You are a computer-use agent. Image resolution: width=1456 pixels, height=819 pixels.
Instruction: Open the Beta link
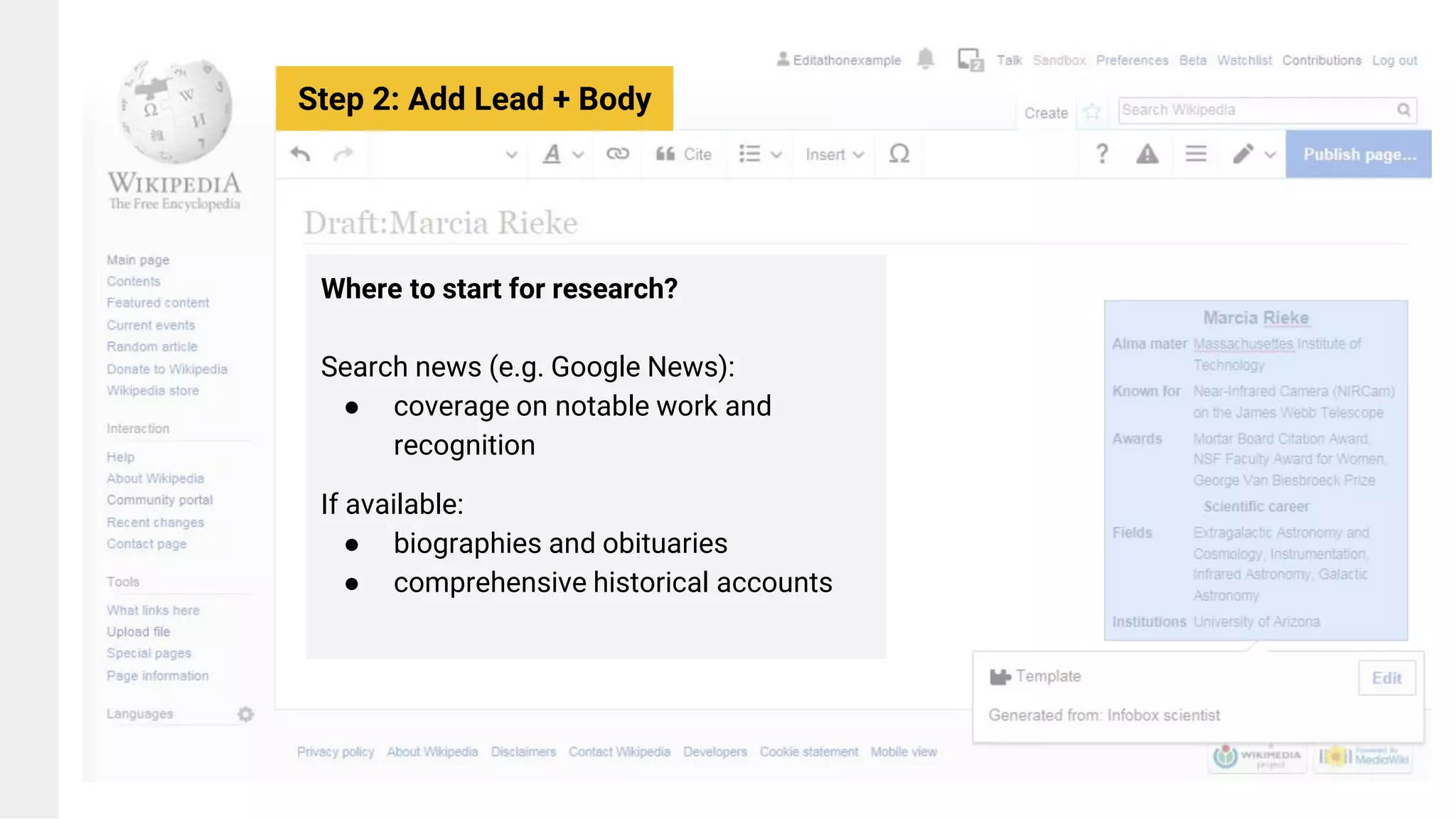[1192, 60]
